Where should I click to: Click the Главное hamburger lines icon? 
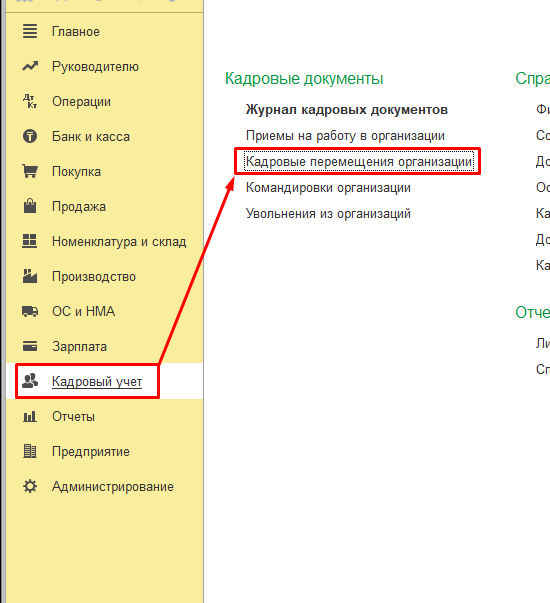click(30, 31)
